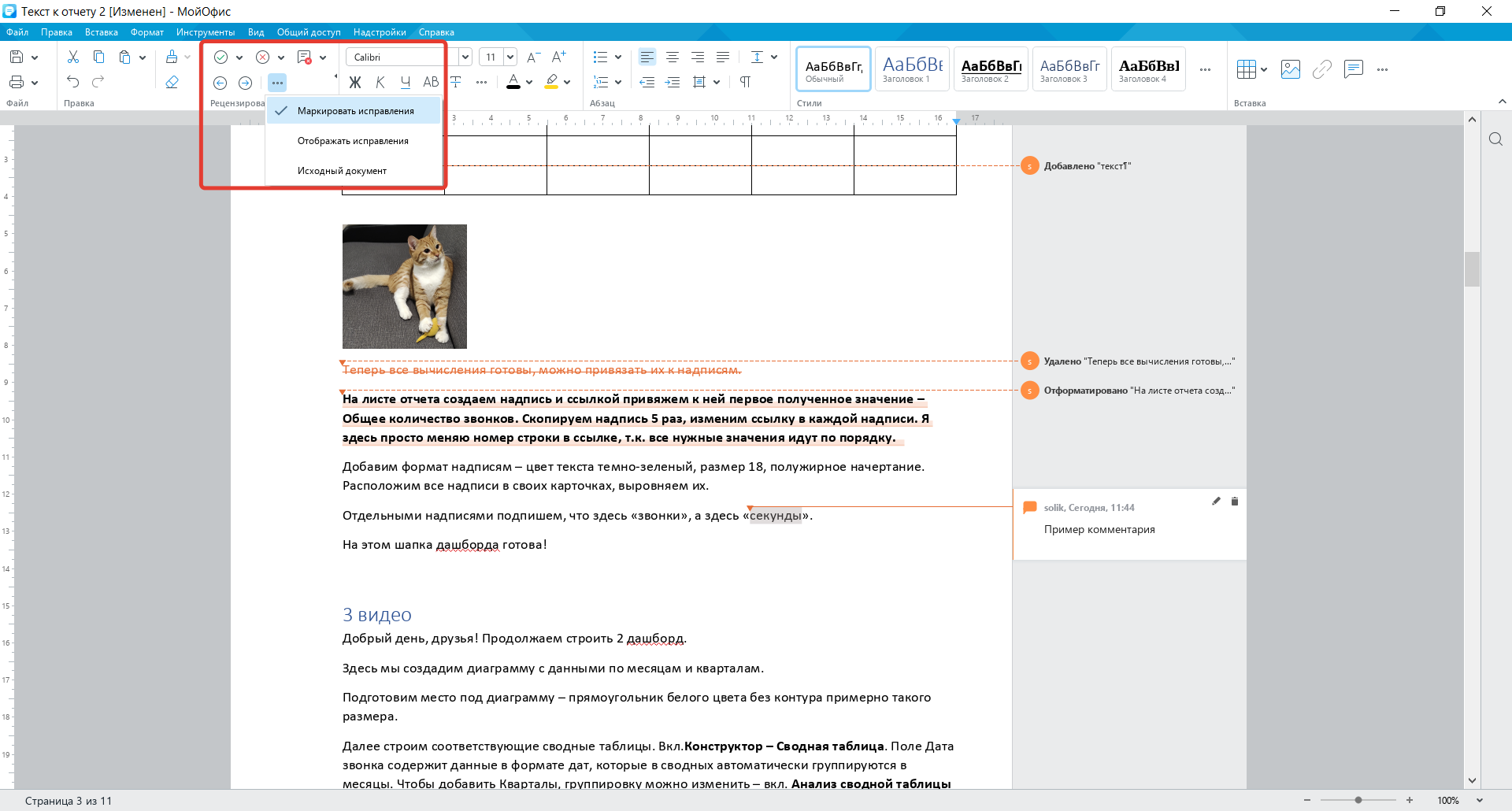Decrease font size with A-minus icon

533,57
